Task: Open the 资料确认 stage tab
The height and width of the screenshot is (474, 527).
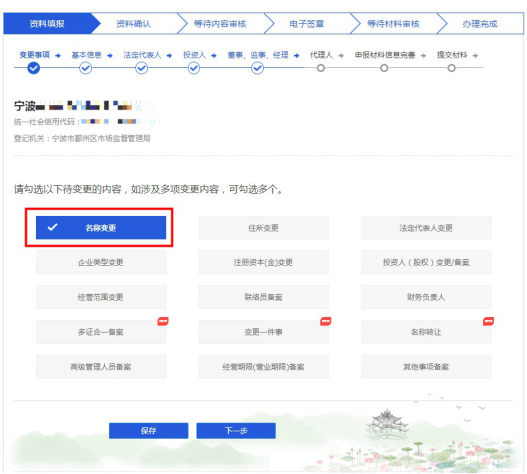Action: coord(134,24)
